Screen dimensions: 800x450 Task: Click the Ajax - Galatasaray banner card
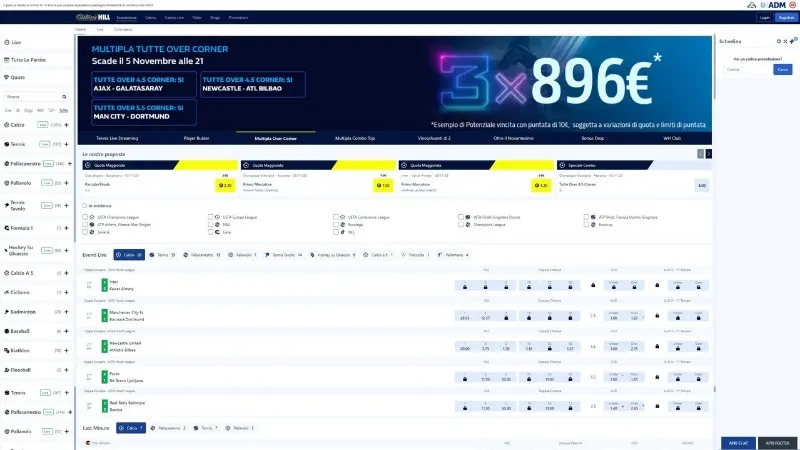point(144,84)
